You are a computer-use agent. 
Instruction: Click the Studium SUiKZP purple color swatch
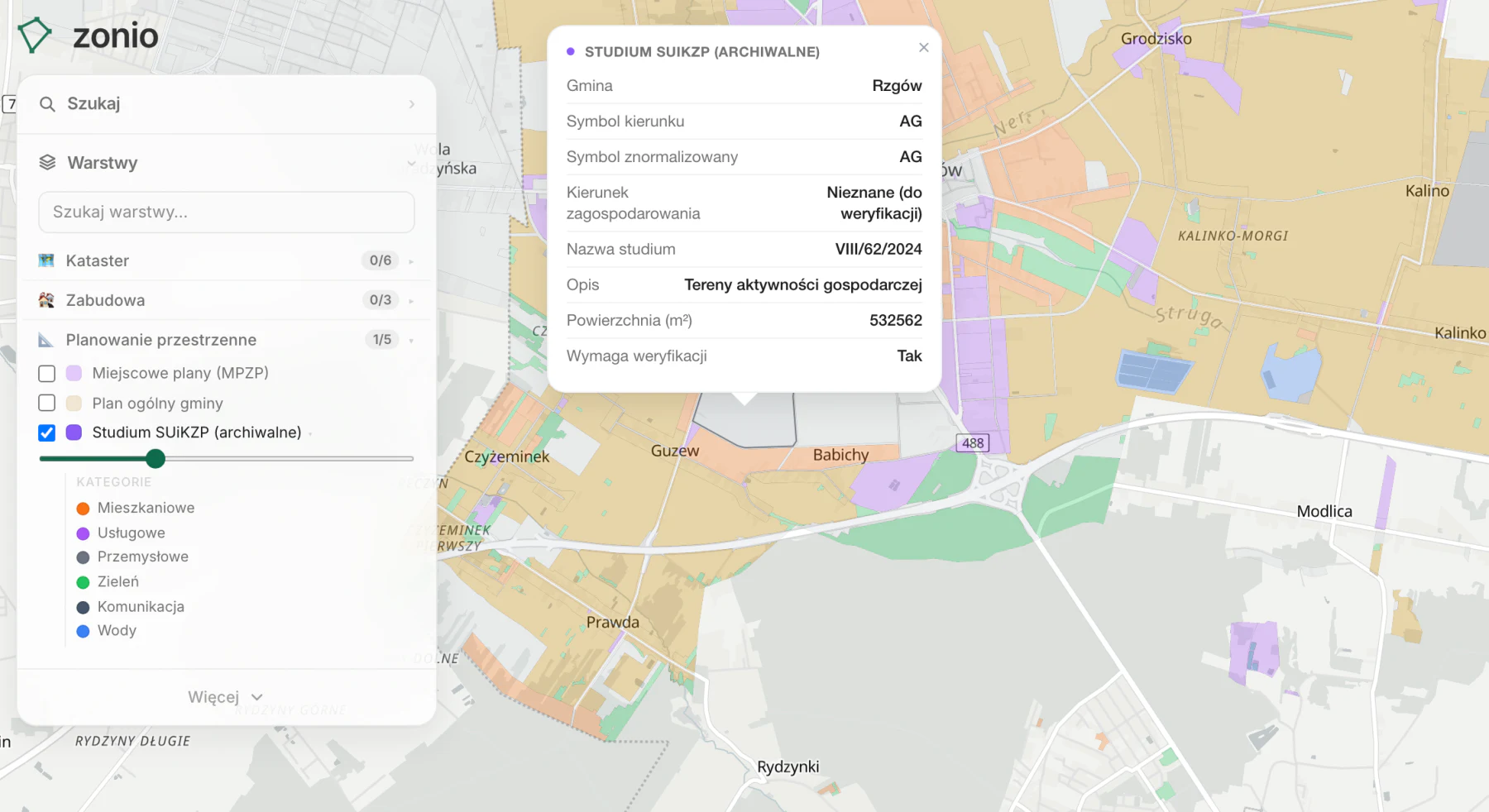[x=74, y=432]
